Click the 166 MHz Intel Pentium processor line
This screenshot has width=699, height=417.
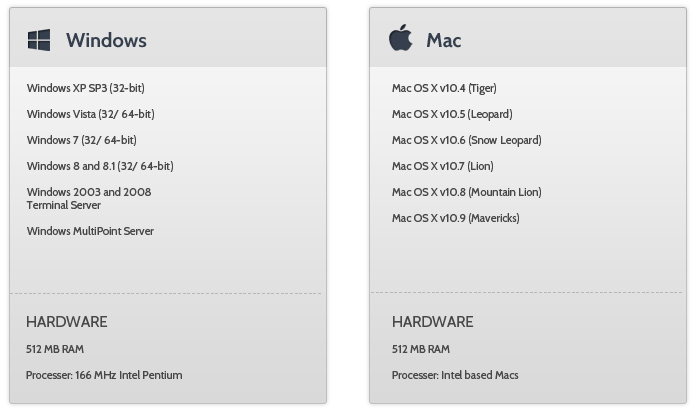click(104, 376)
